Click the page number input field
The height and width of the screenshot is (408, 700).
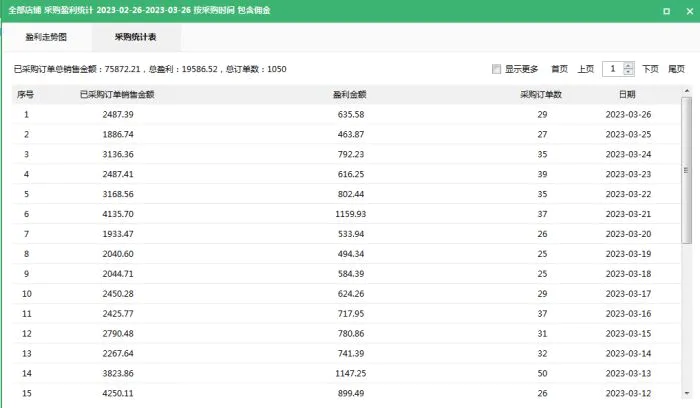[x=613, y=69]
